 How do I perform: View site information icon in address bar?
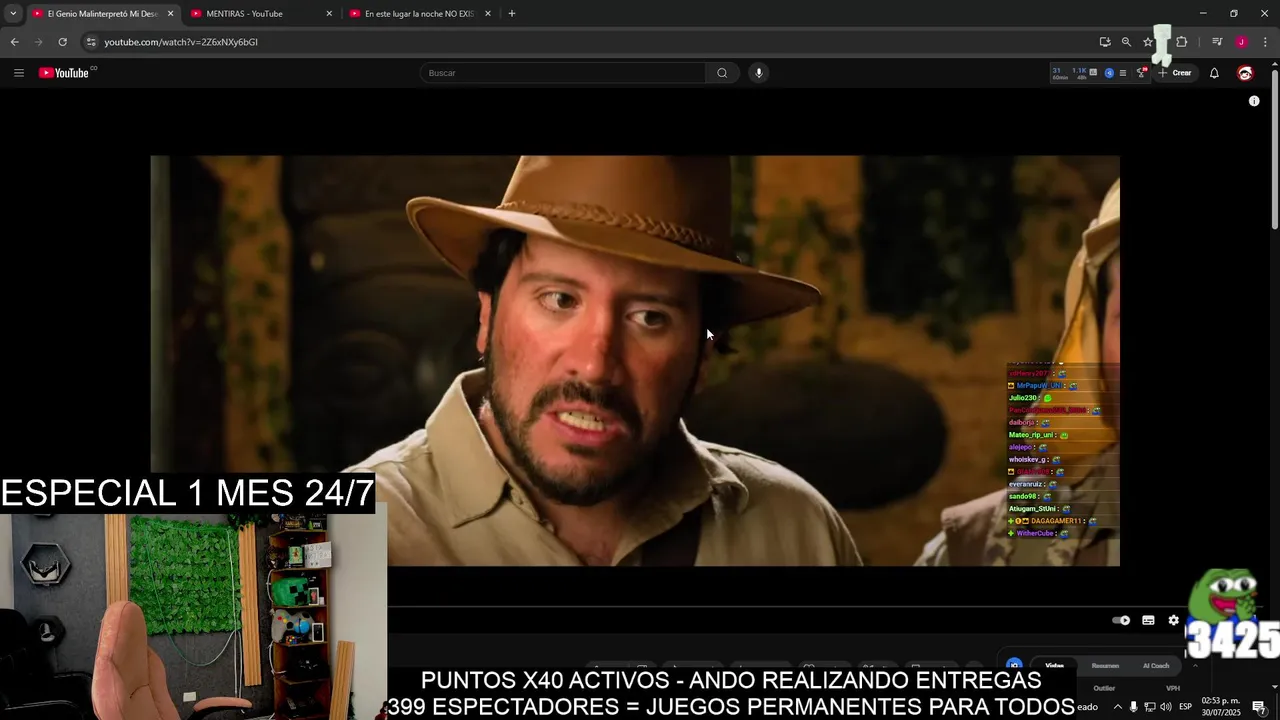(91, 42)
